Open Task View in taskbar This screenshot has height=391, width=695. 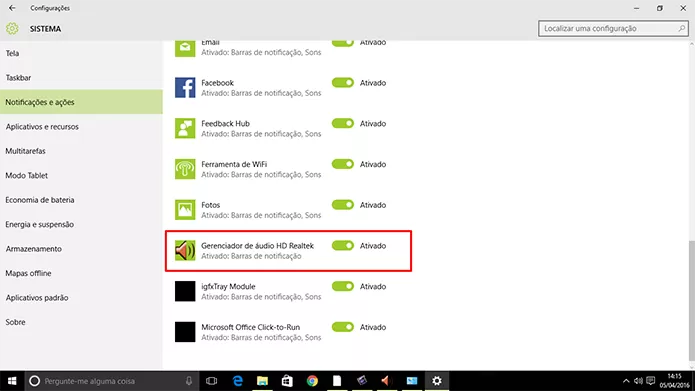coord(211,381)
